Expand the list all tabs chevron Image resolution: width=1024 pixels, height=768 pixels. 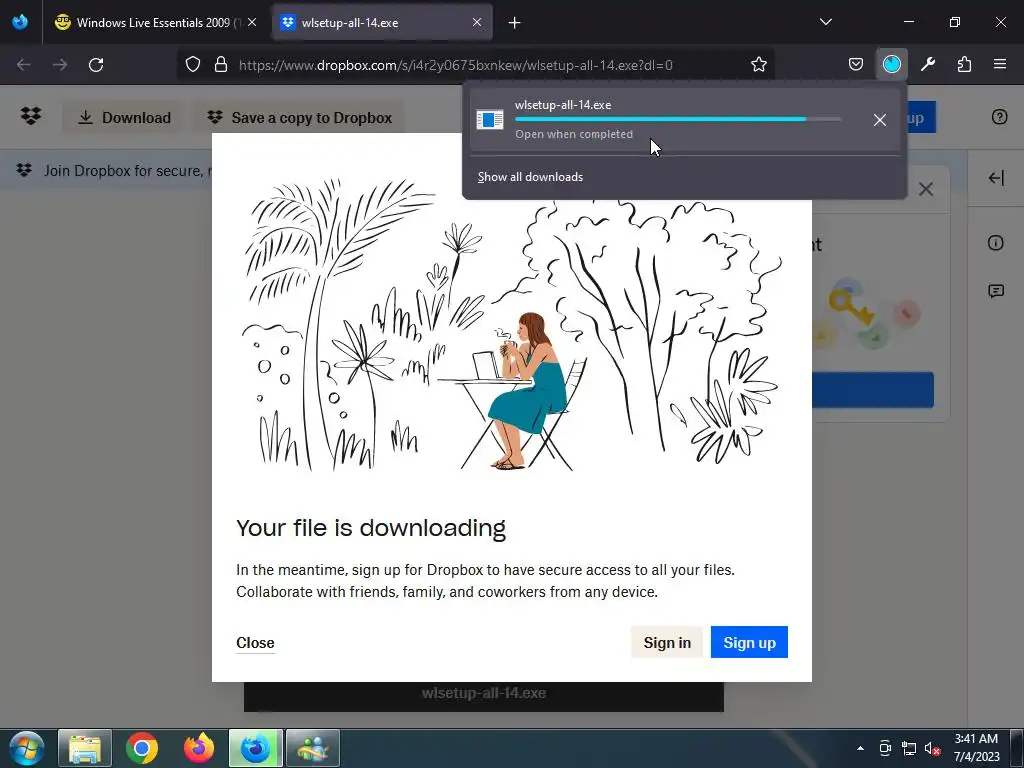pyautogui.click(x=825, y=22)
